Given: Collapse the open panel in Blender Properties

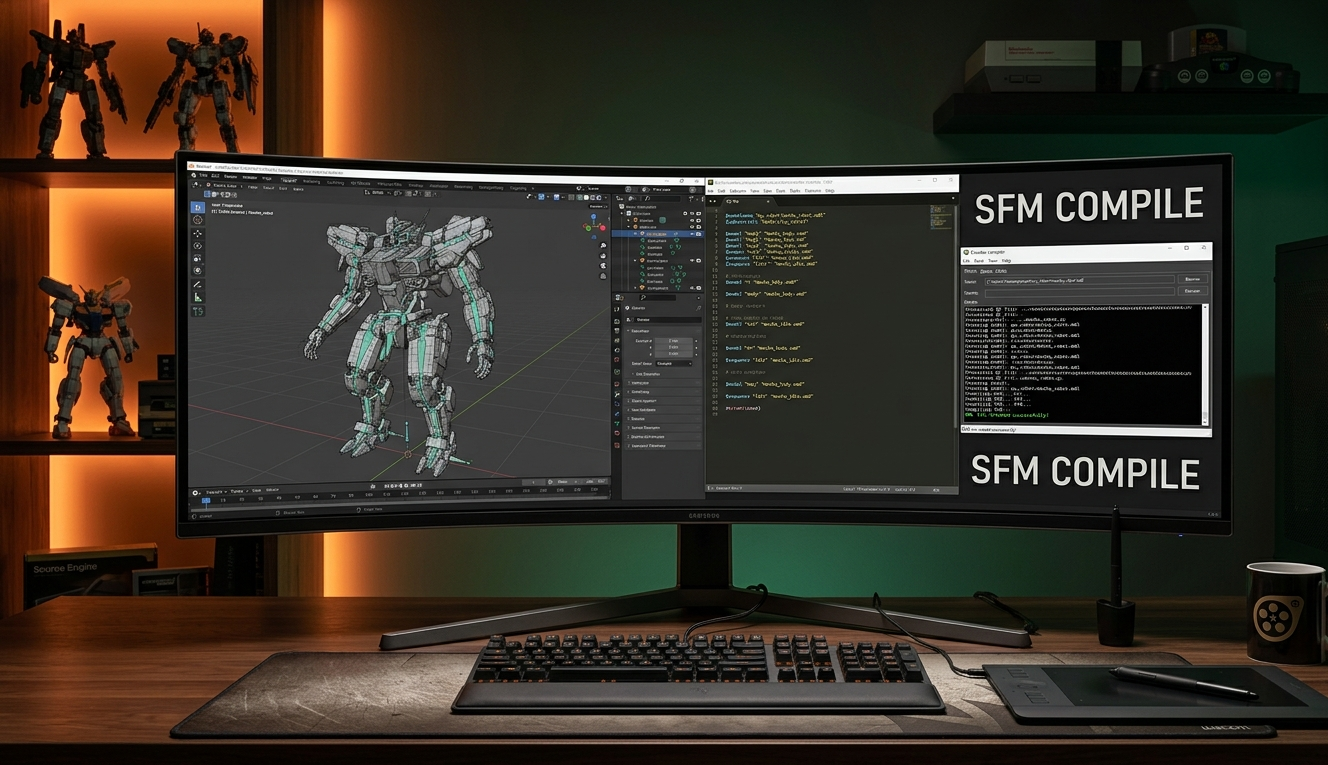Looking at the screenshot, I should (628, 331).
